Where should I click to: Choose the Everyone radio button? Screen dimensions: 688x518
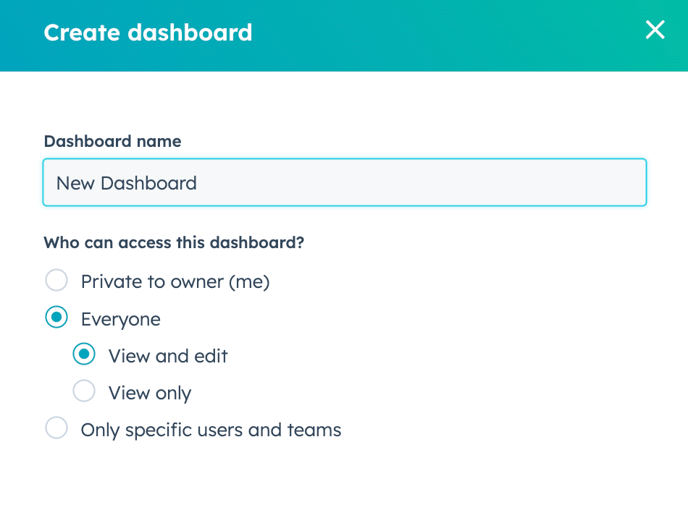[x=57, y=317]
